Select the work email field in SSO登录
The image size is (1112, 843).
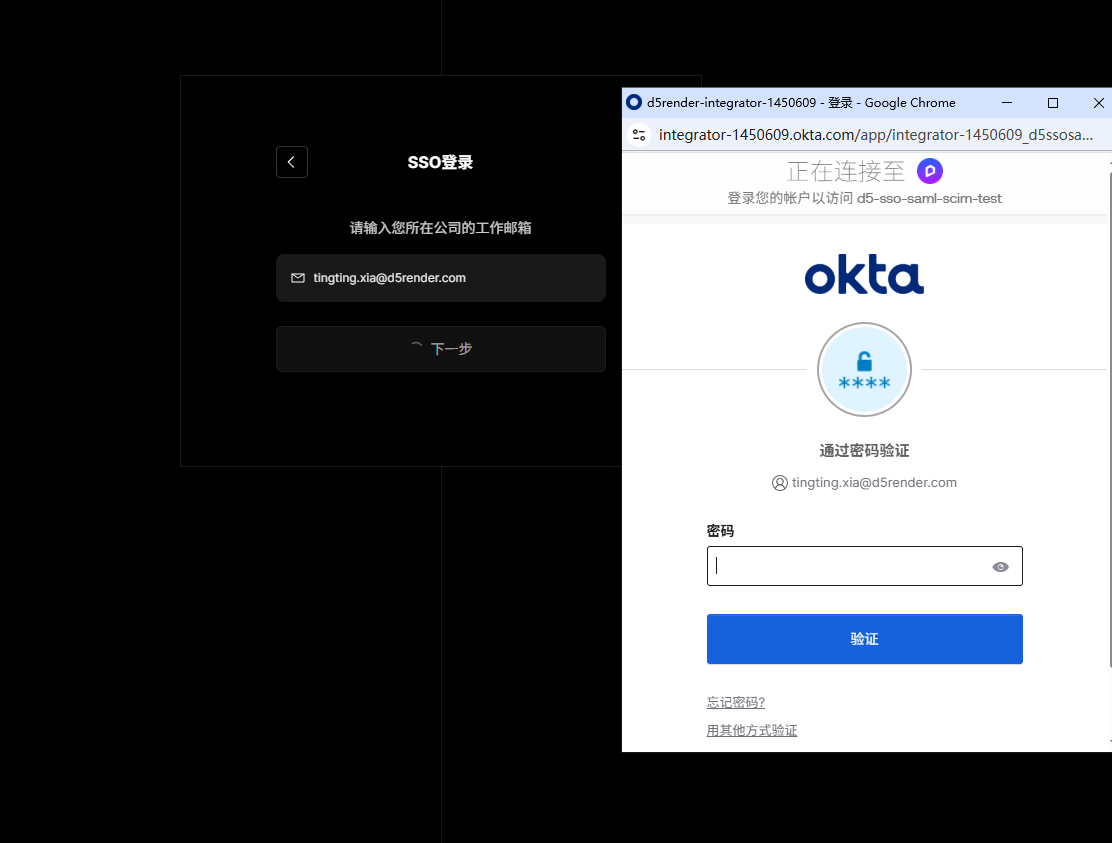(450, 278)
